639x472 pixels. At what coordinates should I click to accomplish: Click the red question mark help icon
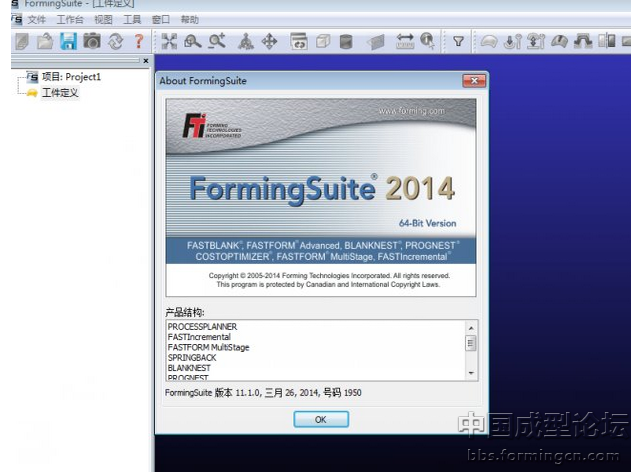(139, 41)
